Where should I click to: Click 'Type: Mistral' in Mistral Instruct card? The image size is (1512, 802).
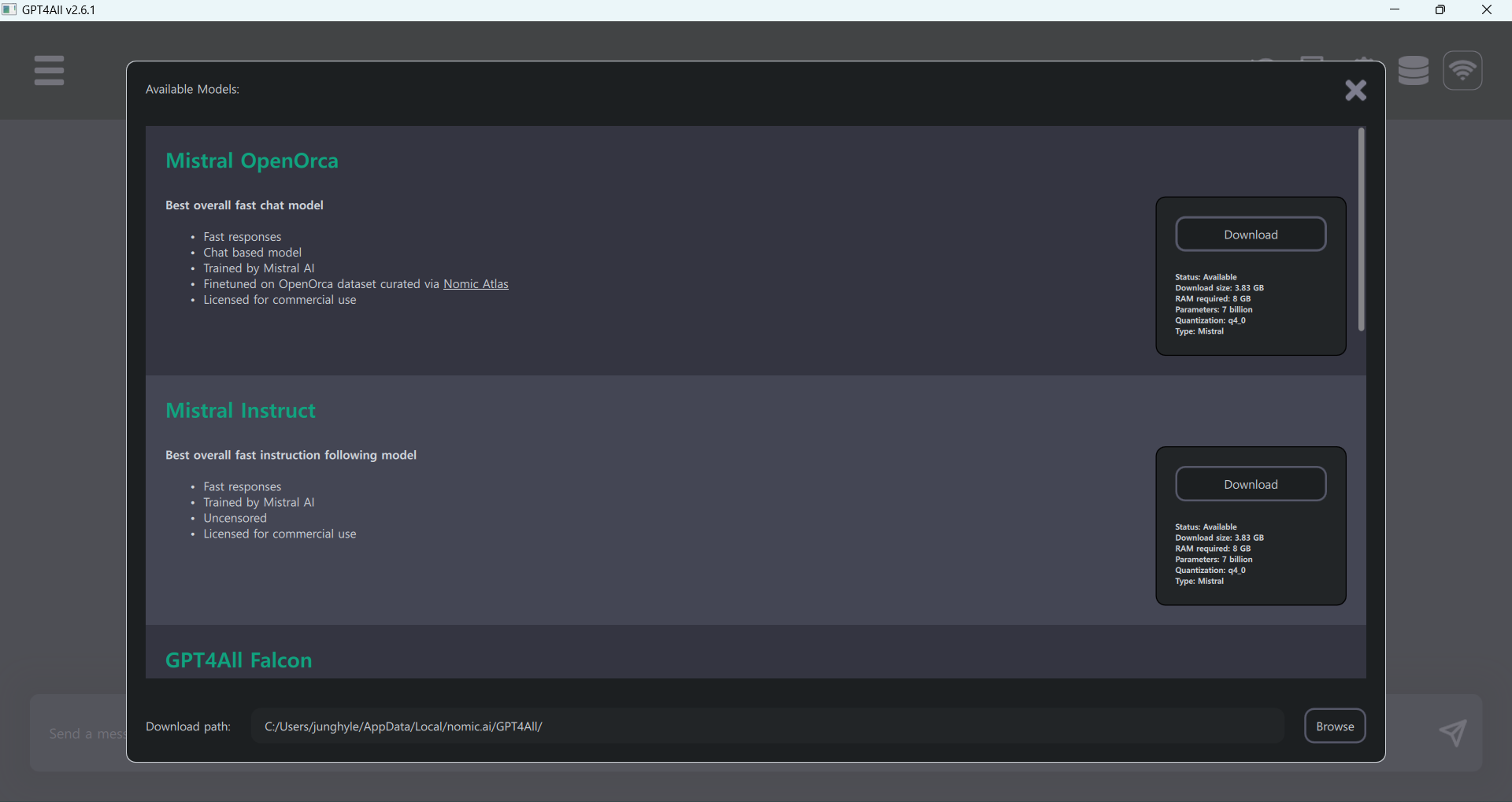point(1199,582)
